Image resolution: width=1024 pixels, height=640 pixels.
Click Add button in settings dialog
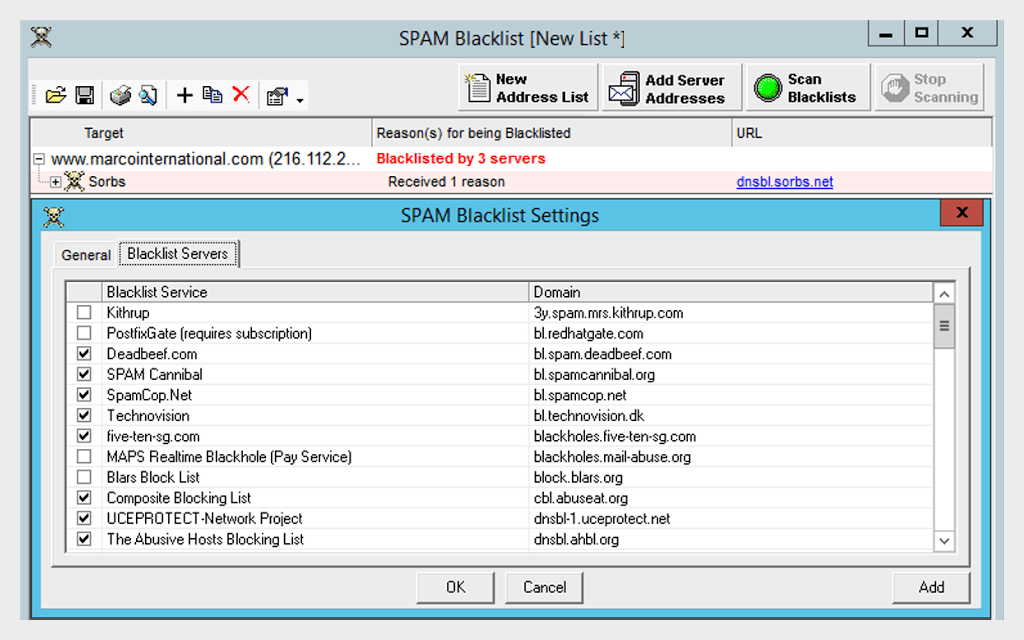pyautogui.click(x=931, y=587)
